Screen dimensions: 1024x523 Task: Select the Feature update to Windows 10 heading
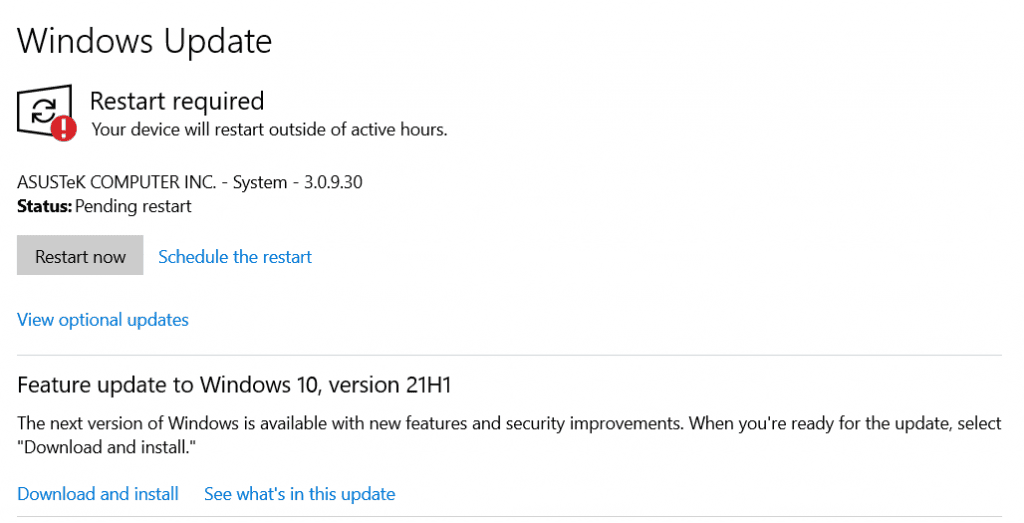coord(234,385)
